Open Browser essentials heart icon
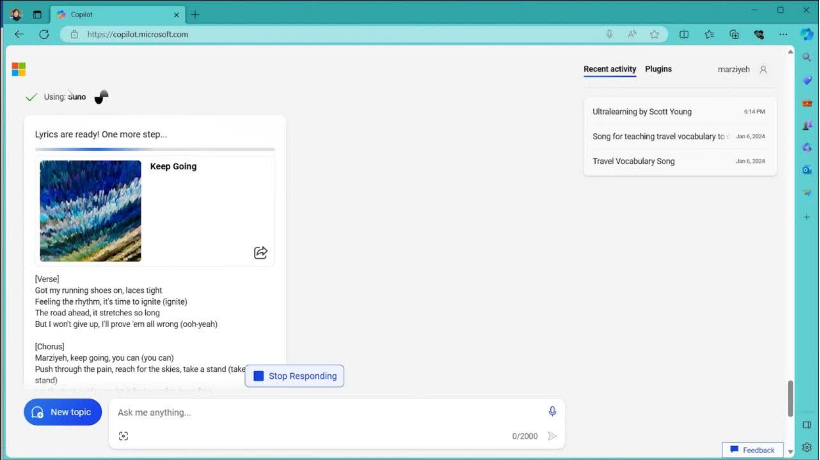The height and width of the screenshot is (460, 820). click(x=759, y=34)
